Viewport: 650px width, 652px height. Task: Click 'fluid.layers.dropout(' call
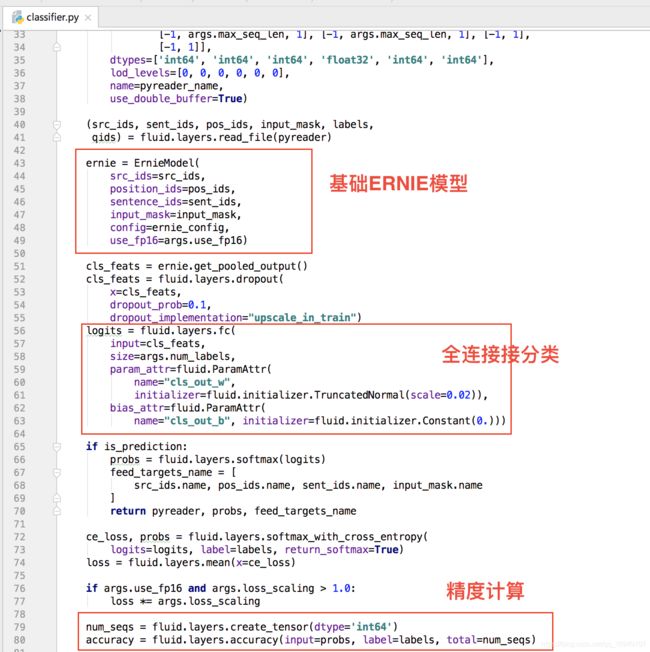pyautogui.click(x=220, y=279)
